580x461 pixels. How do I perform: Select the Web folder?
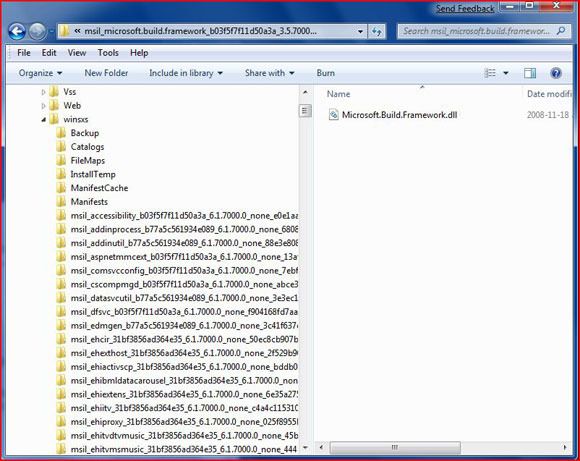coord(72,106)
